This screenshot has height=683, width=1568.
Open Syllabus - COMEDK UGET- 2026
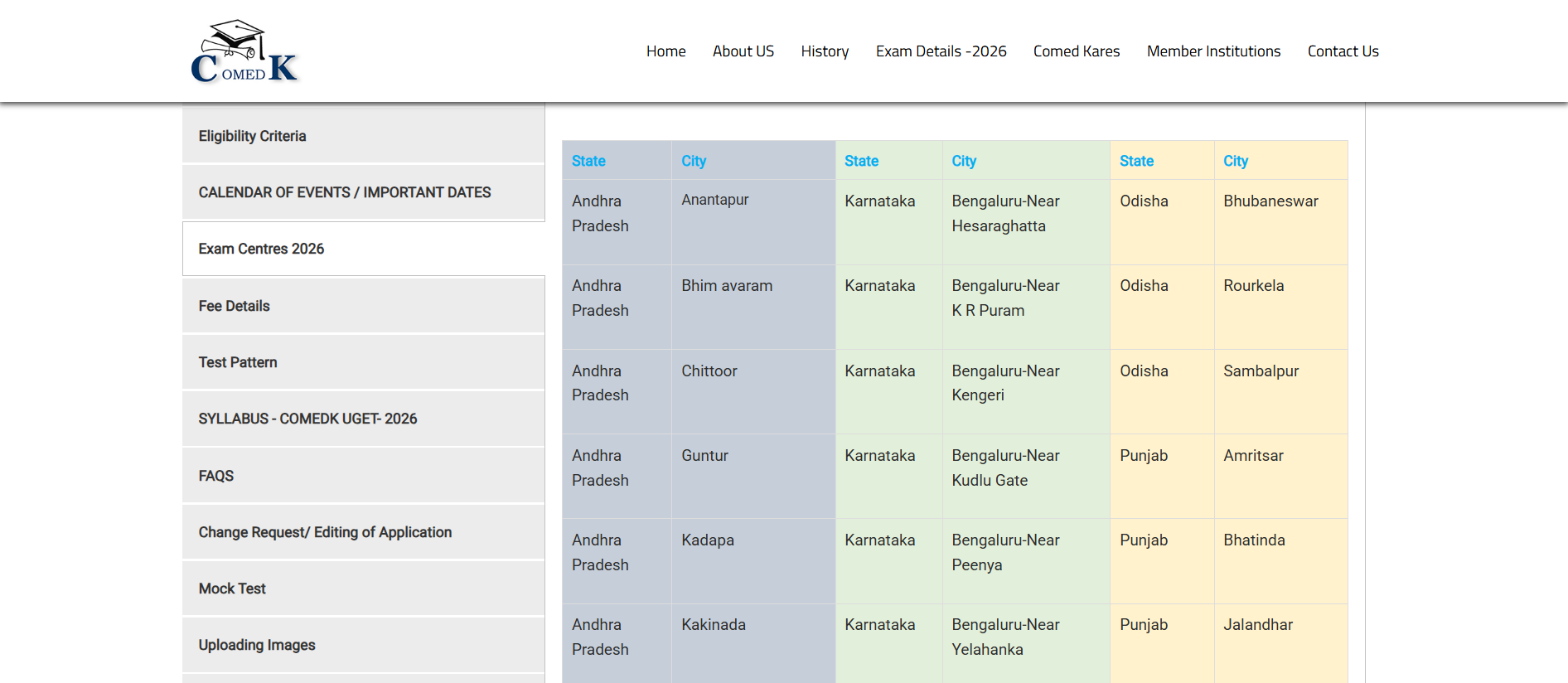tap(307, 419)
